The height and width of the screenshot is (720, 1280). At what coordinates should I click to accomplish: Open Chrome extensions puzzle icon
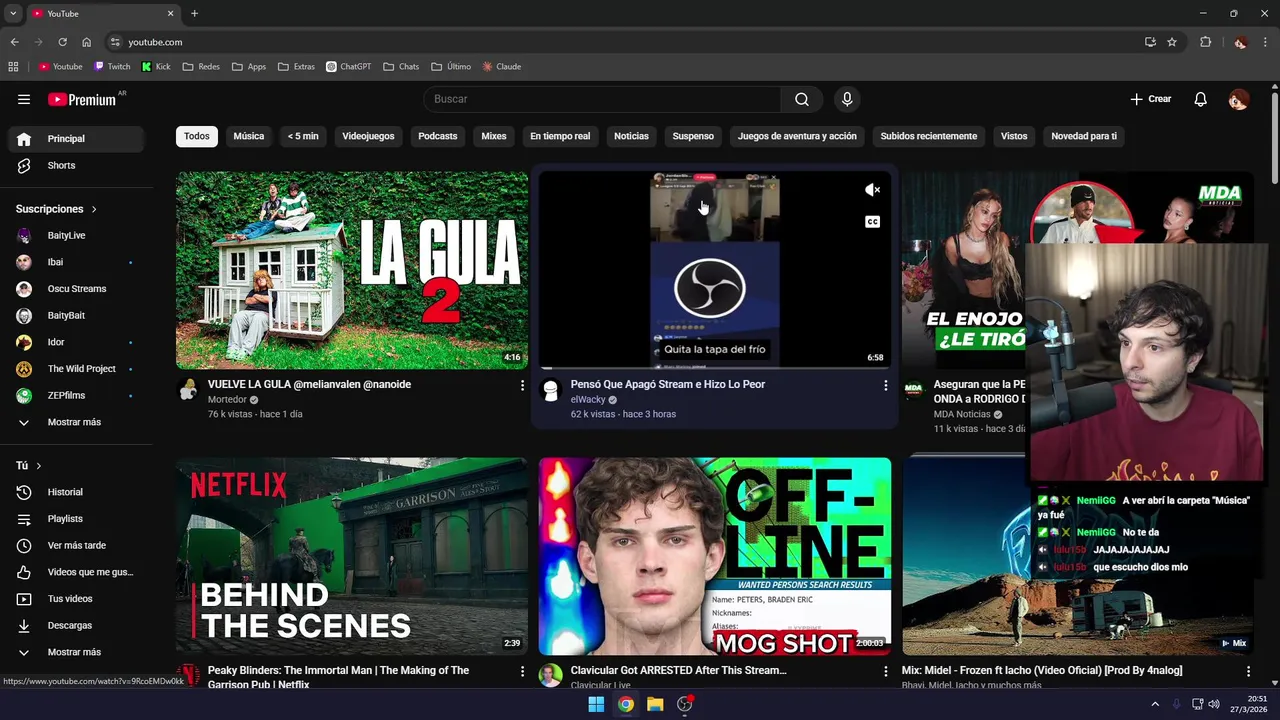(1205, 42)
